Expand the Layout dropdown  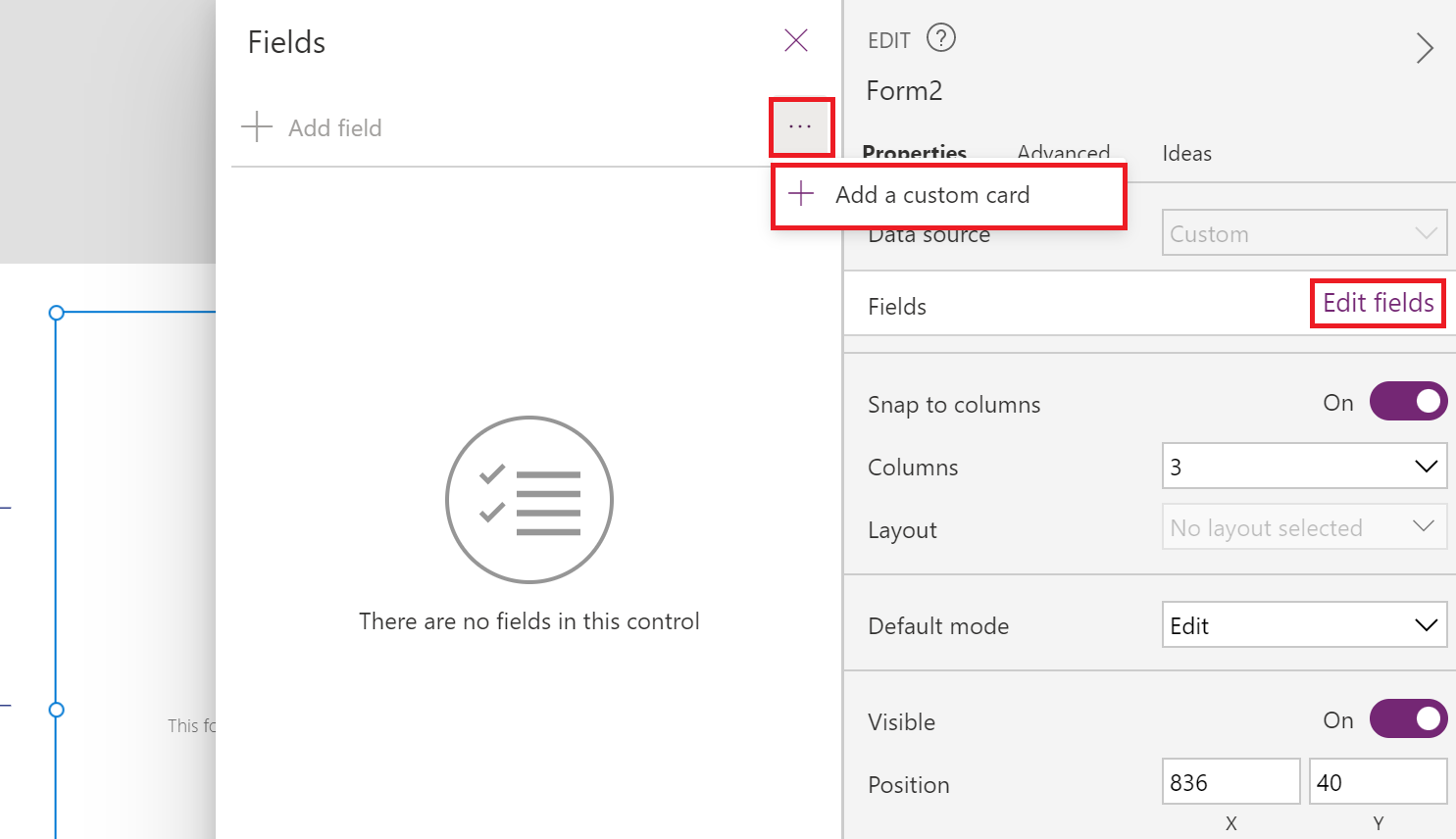click(x=1305, y=526)
